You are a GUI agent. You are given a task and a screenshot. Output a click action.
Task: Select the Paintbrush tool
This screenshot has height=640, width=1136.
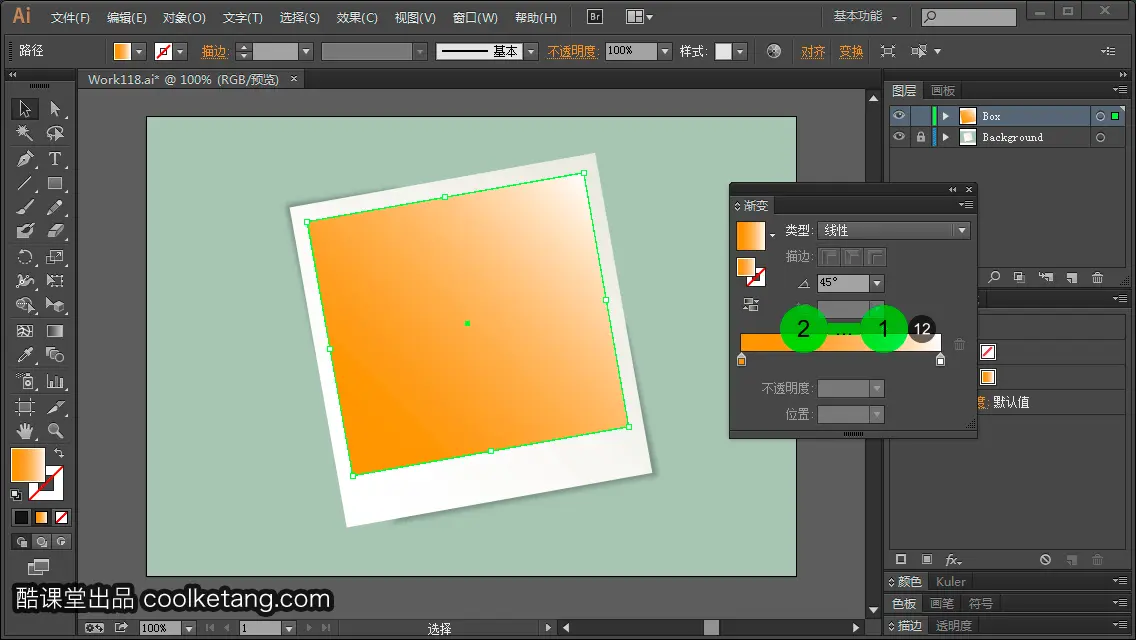25,207
